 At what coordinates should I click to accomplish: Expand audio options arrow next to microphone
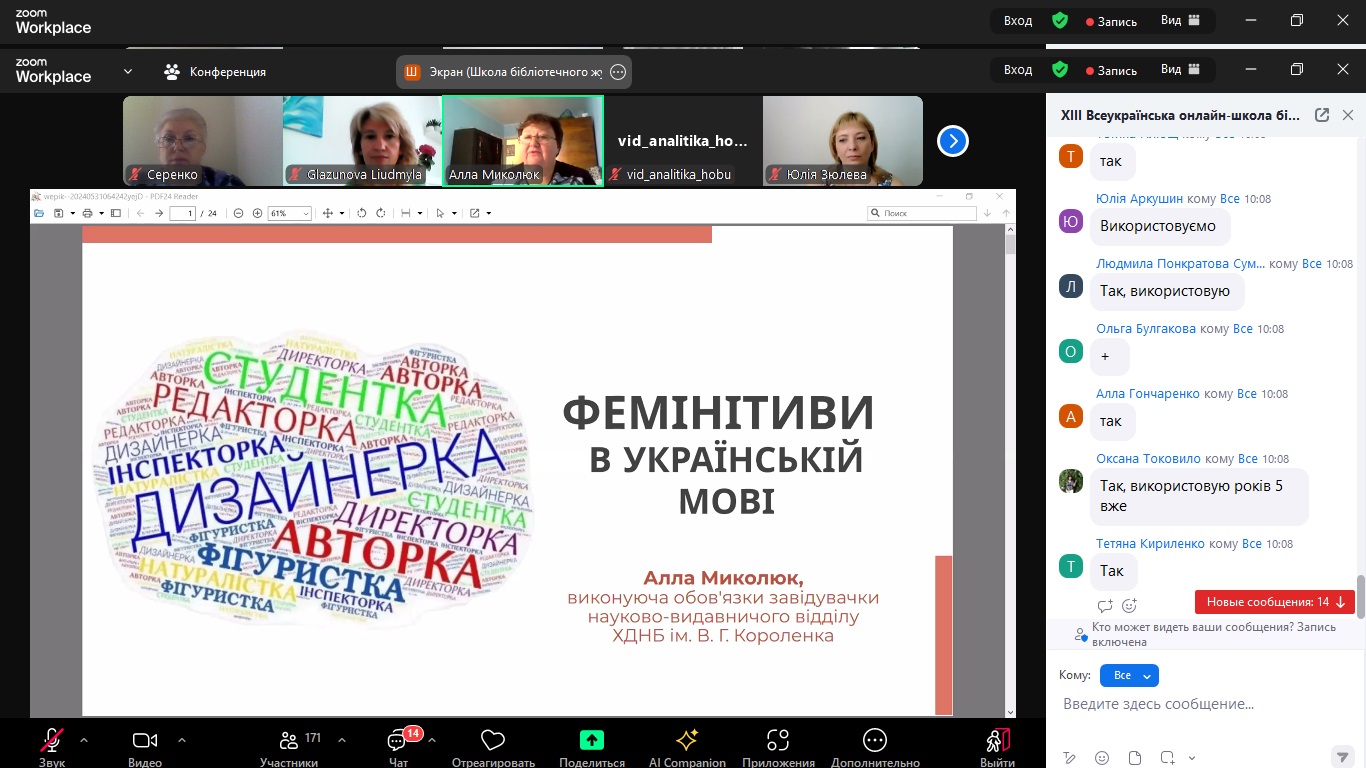84,740
